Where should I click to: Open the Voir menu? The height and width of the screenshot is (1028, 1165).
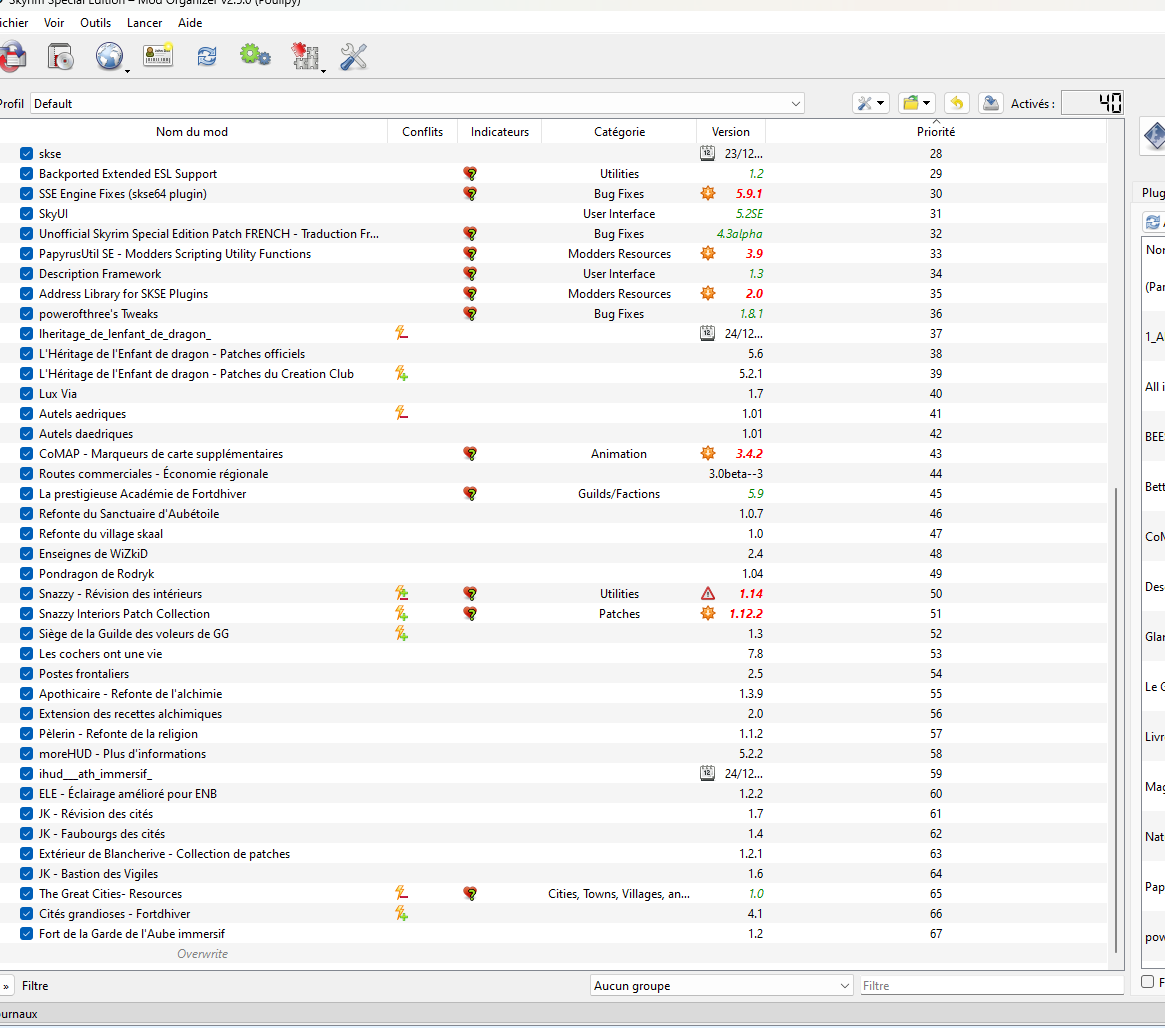(x=53, y=22)
